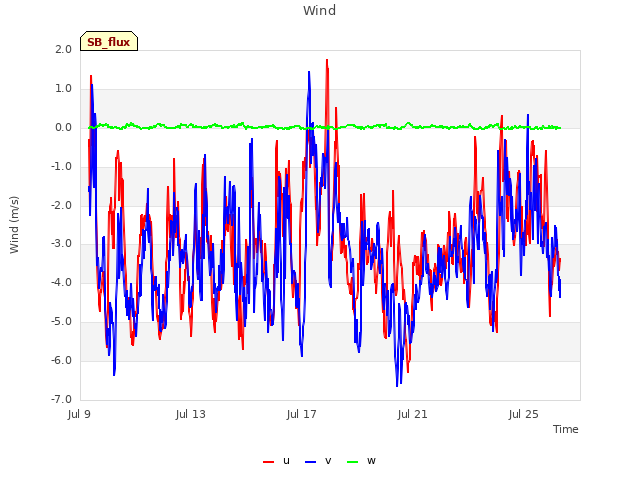Viewport: 640px width, 480px height.
Task: Click the x-axis label Time
Action: pyautogui.click(x=566, y=429)
